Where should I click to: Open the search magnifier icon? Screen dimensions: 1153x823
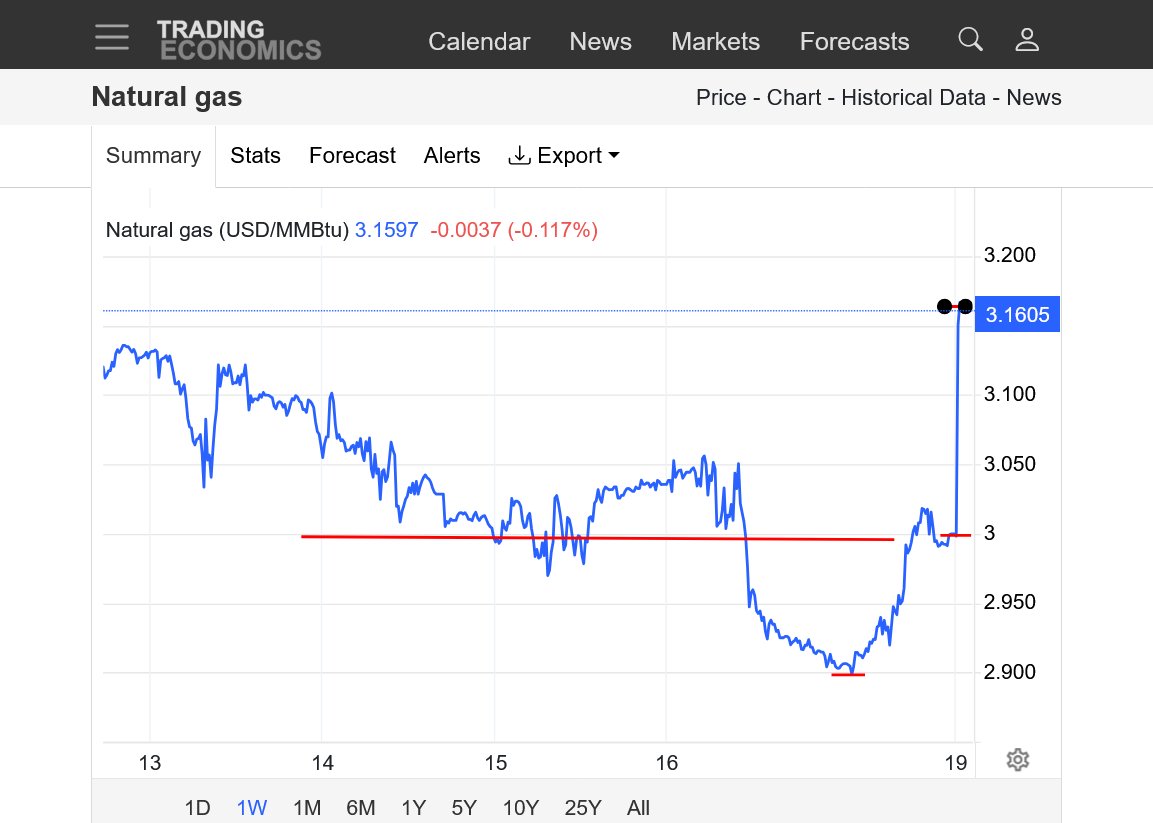pos(970,39)
